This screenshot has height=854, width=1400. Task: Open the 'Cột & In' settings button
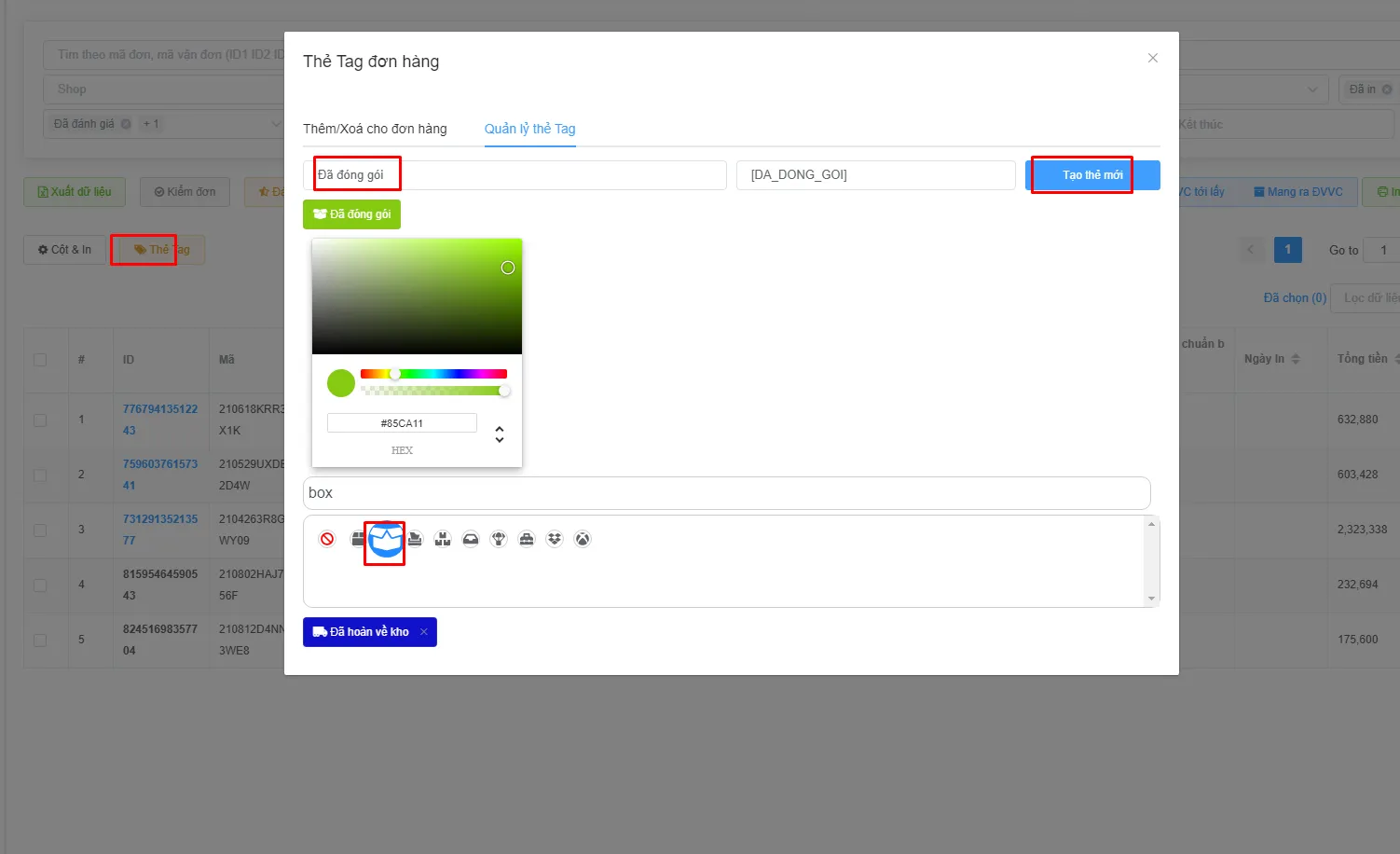click(x=64, y=250)
